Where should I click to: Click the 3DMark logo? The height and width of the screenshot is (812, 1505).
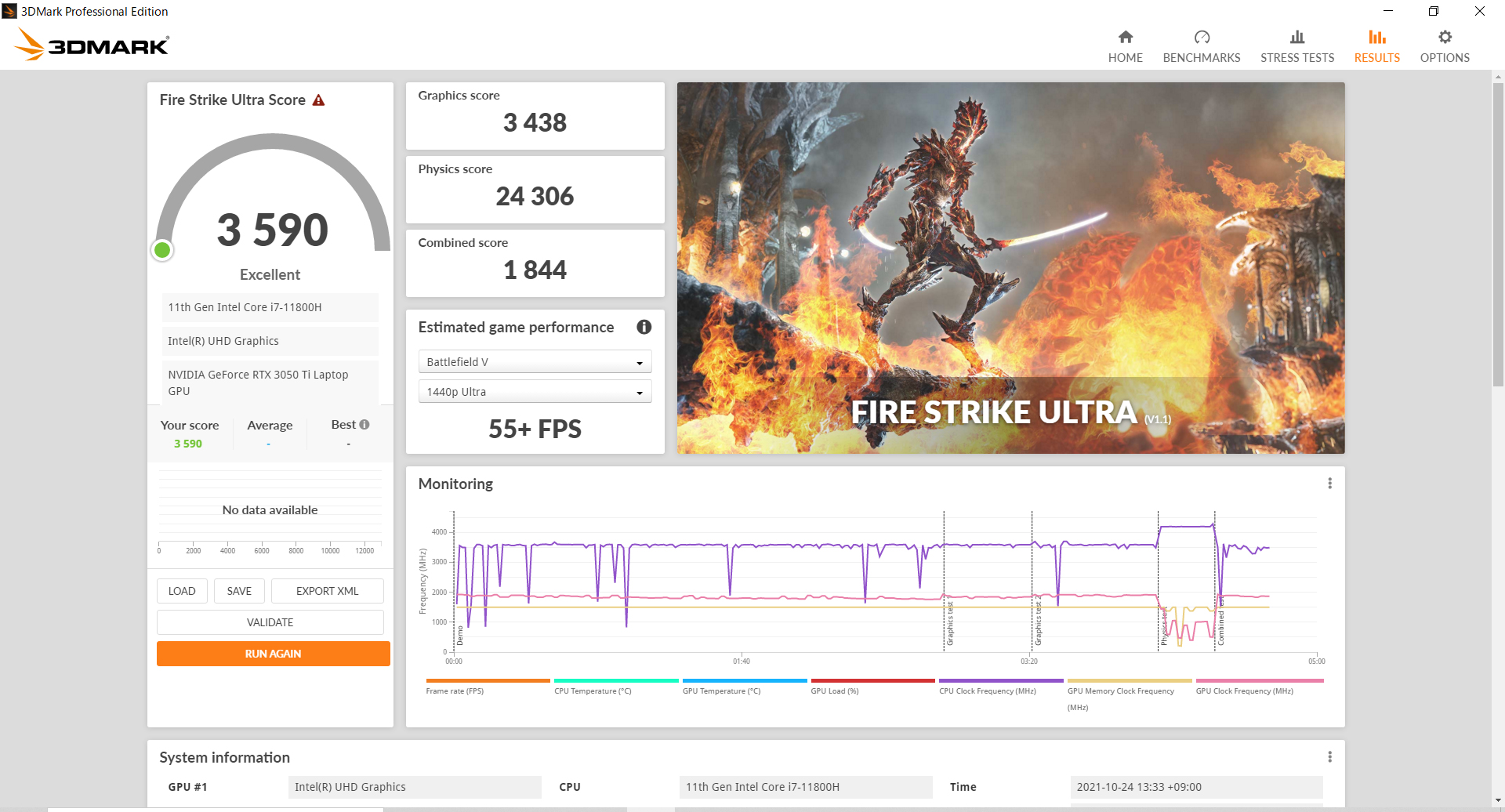point(92,45)
